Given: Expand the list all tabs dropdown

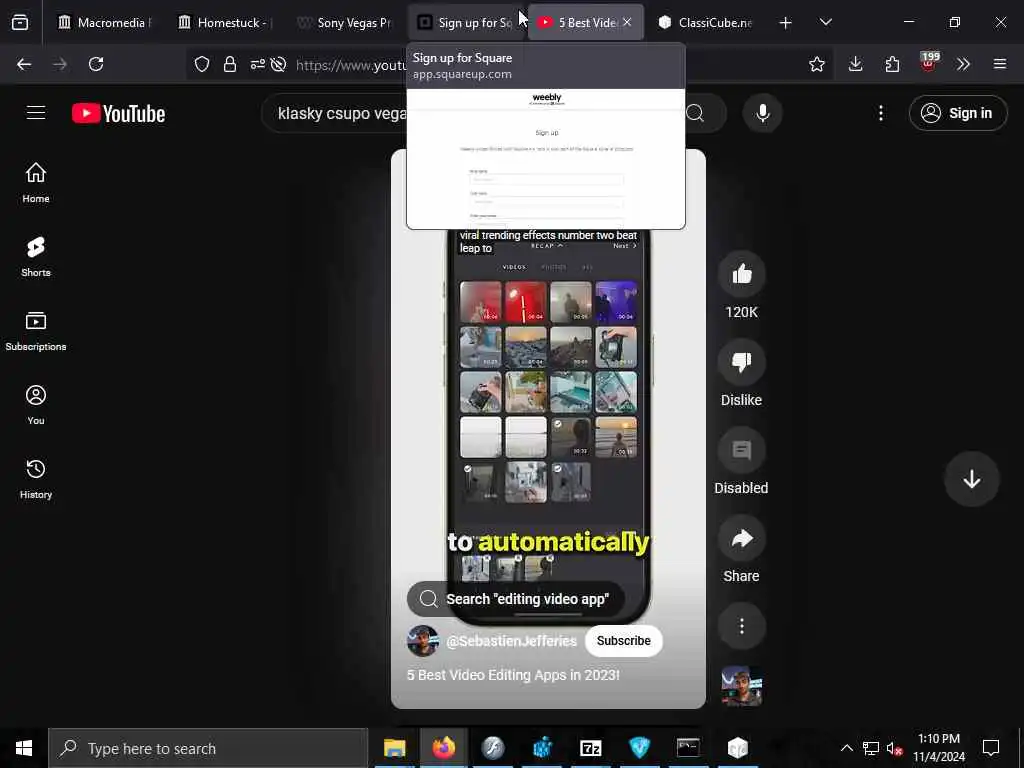Looking at the screenshot, I should pos(825,22).
